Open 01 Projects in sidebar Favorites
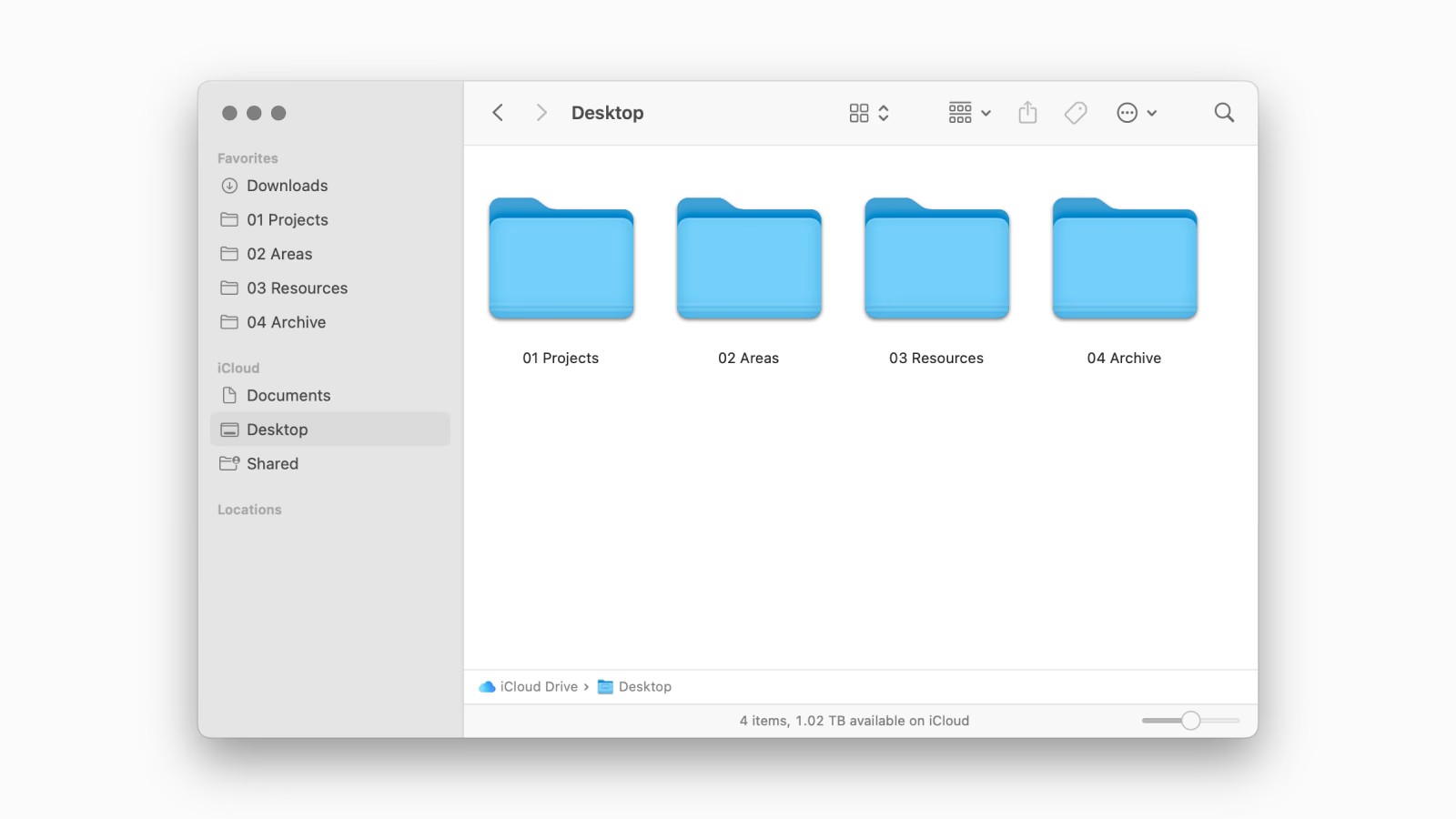Screen dimensions: 1456x819 point(329,220)
